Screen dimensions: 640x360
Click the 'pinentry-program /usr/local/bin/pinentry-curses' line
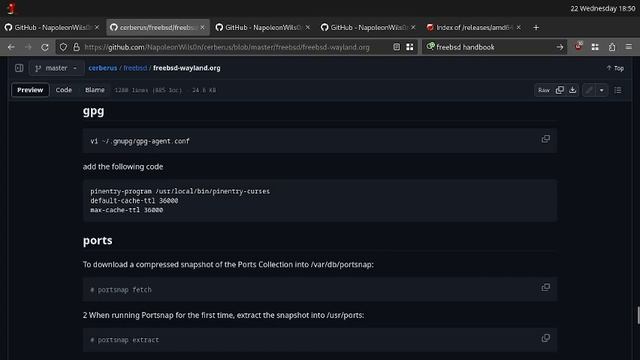pyautogui.click(x=180, y=191)
